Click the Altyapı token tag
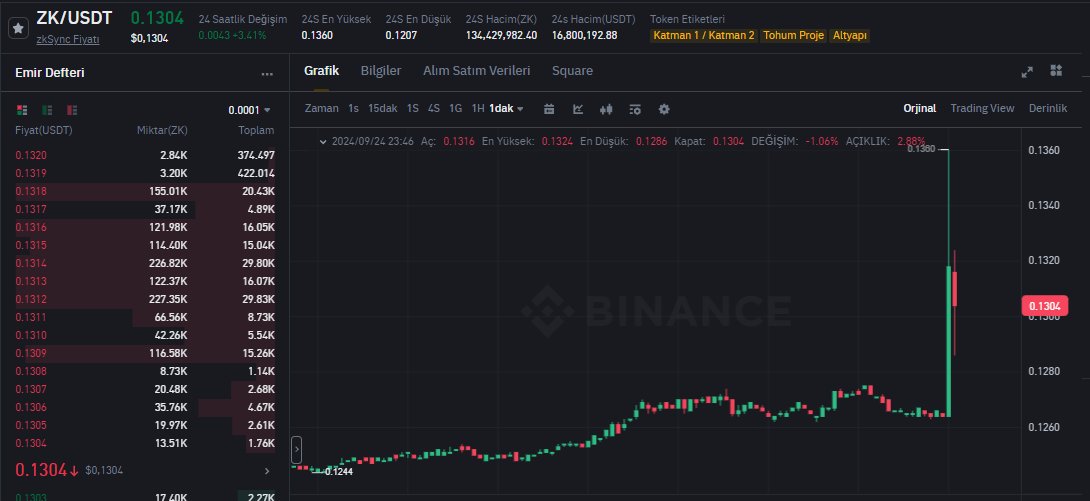Image resolution: width=1090 pixels, height=501 pixels. point(849,35)
